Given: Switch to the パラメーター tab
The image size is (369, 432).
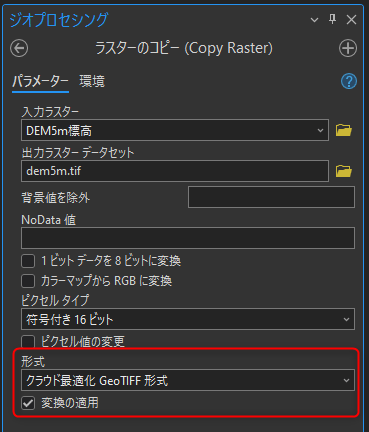Looking at the screenshot, I should (x=40, y=82).
